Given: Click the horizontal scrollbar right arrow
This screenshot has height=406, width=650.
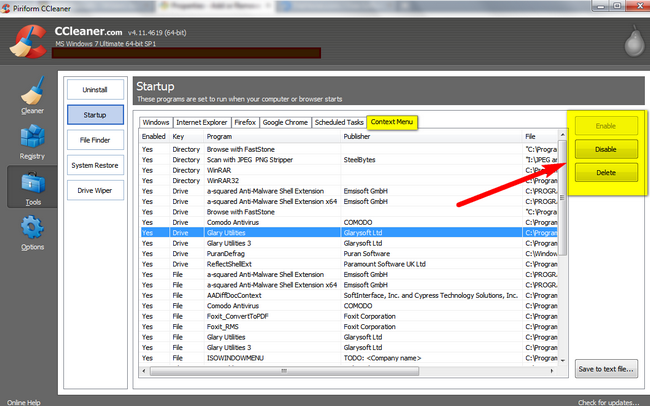Looking at the screenshot, I should [552, 371].
